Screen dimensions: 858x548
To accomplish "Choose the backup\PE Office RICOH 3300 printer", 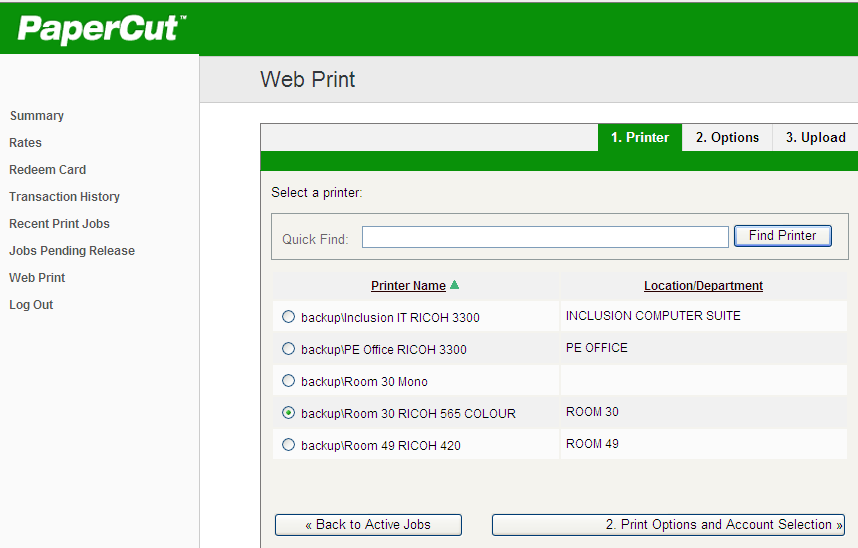I will (289, 349).
